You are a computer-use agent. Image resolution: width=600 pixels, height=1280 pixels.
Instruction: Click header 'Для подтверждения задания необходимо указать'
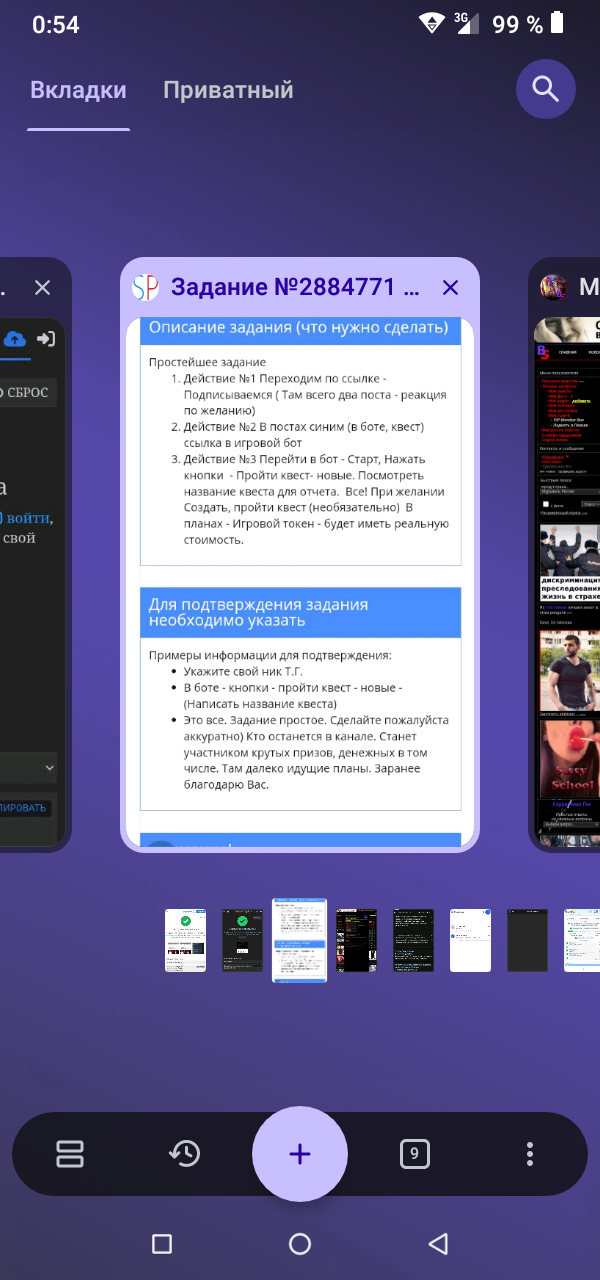tap(300, 612)
